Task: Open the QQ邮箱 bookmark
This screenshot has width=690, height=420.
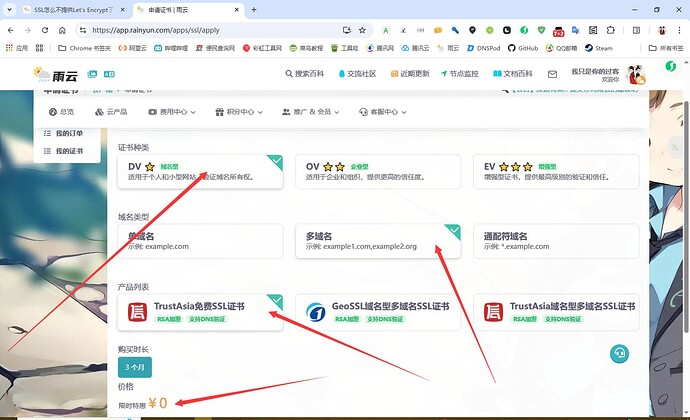Action: pos(561,48)
